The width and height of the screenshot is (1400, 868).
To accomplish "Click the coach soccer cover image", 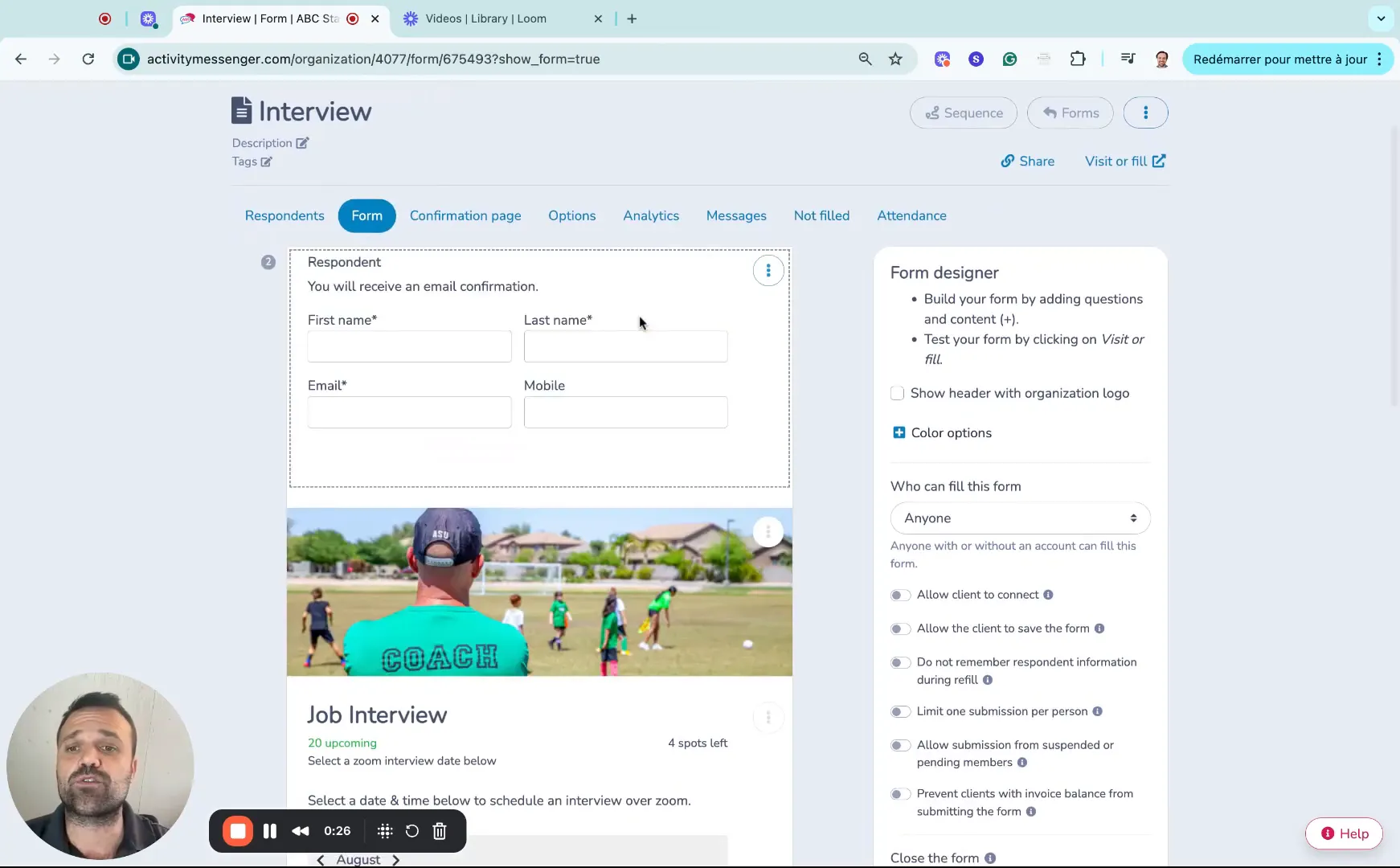I will 539,592.
